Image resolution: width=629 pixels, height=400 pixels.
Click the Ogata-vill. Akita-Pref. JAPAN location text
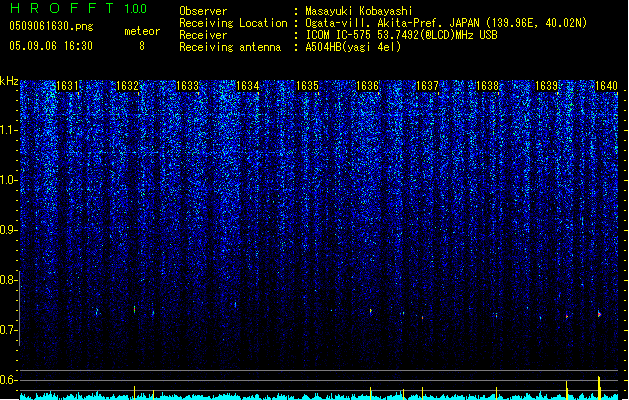446,23
